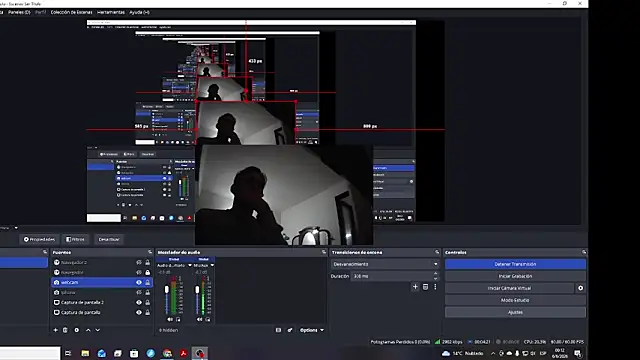Image resolution: width=640 pixels, height=360 pixels.
Task: Expand audio mixer Options dropdown
Action: (x=312, y=330)
